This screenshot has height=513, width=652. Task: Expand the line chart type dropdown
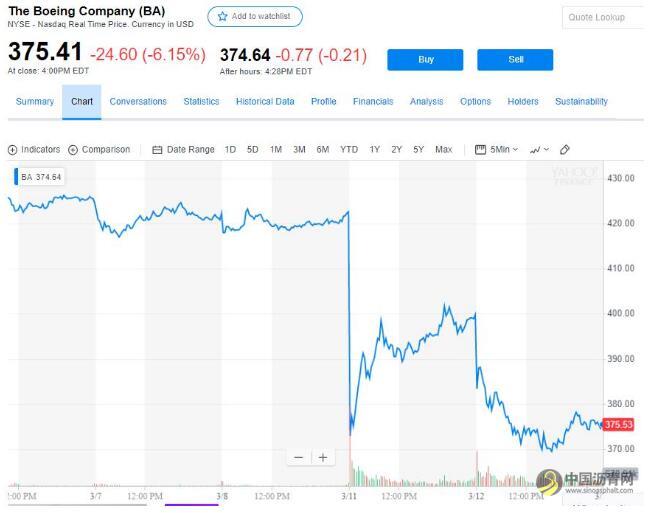(x=539, y=150)
